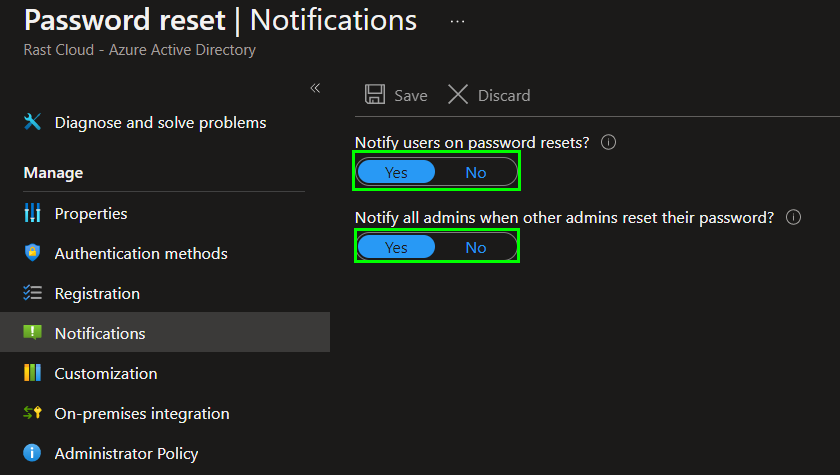Image resolution: width=840 pixels, height=475 pixels.
Task: Set notify all admins option to Yes
Action: 396,247
